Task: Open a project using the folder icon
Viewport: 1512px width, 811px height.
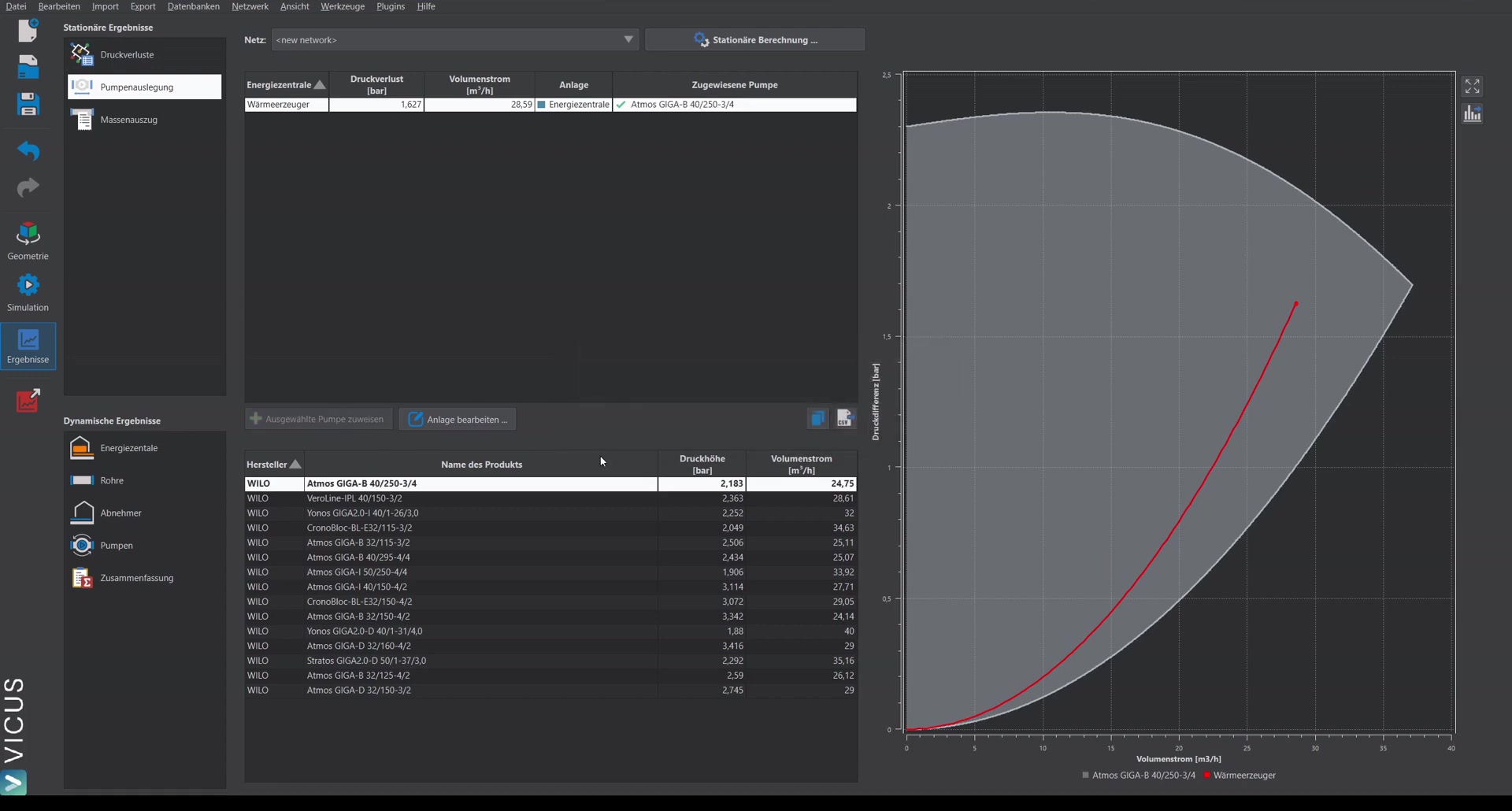Action: pyautogui.click(x=28, y=67)
